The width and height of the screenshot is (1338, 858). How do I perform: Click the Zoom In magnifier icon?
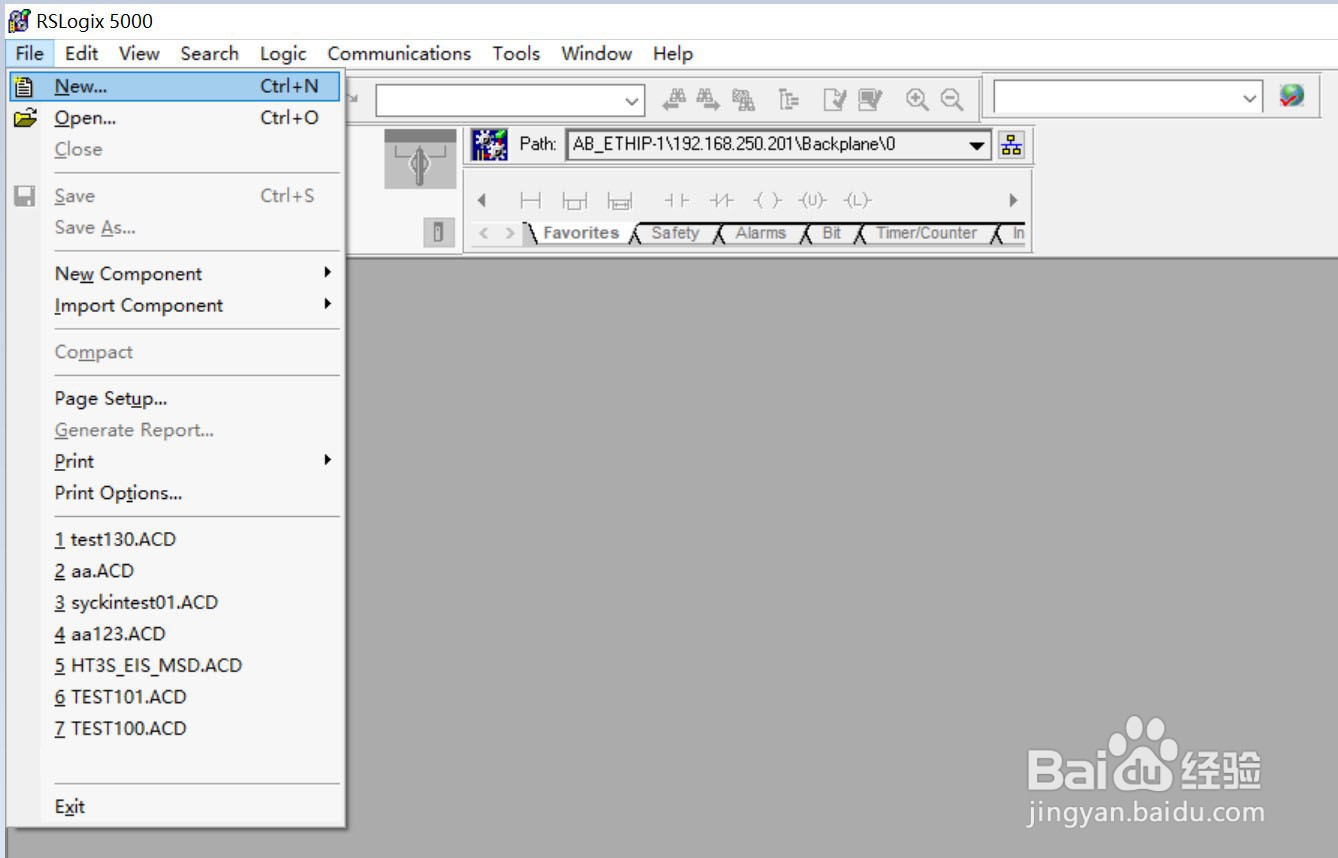[x=917, y=99]
